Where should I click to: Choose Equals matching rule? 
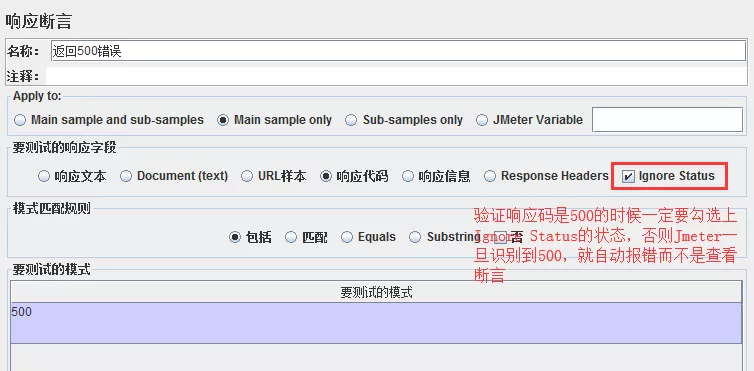point(347,237)
